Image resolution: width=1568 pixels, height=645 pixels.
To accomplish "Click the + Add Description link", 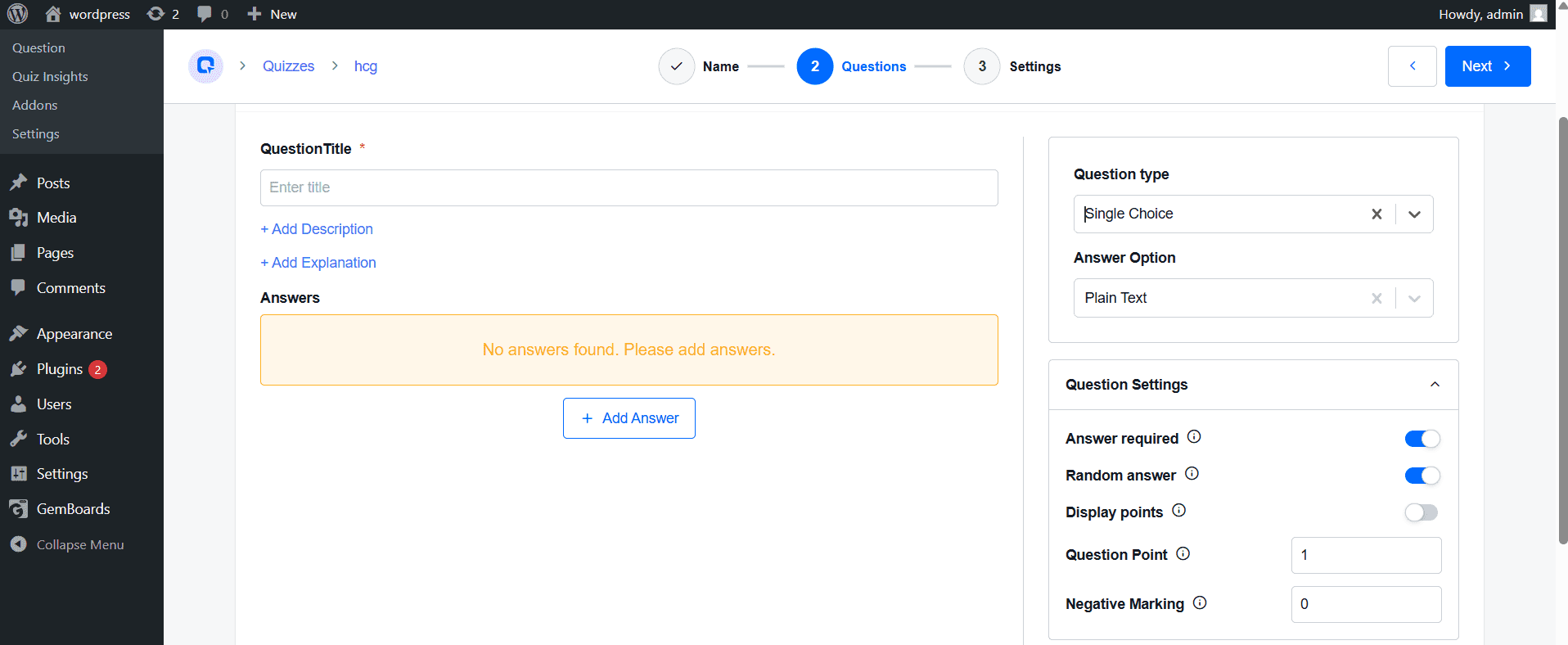I will click(x=317, y=229).
